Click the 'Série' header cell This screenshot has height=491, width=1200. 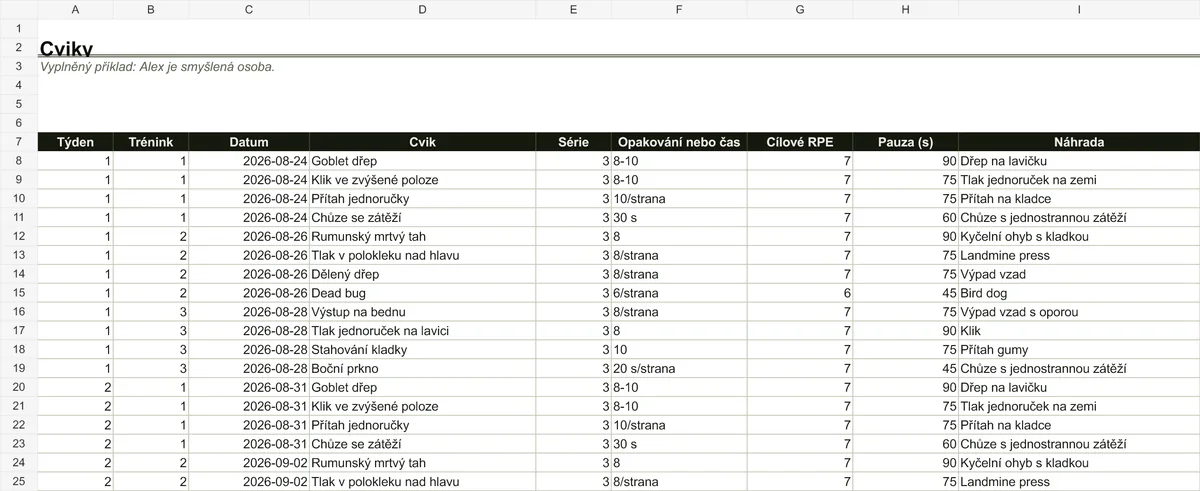pyautogui.click(x=573, y=142)
